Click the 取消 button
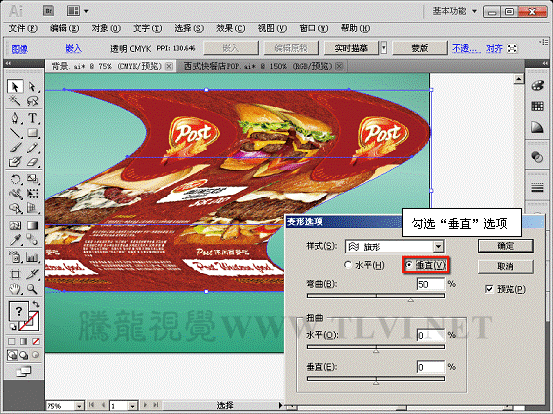 tap(505, 266)
